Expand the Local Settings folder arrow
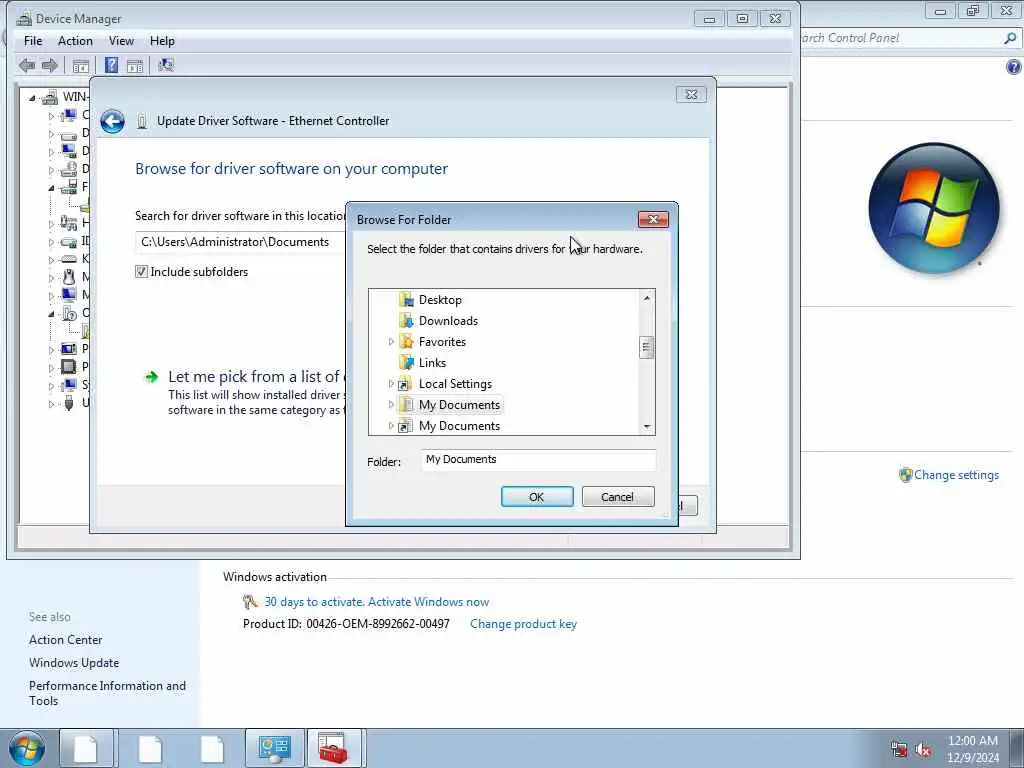The image size is (1024, 768). (x=391, y=384)
